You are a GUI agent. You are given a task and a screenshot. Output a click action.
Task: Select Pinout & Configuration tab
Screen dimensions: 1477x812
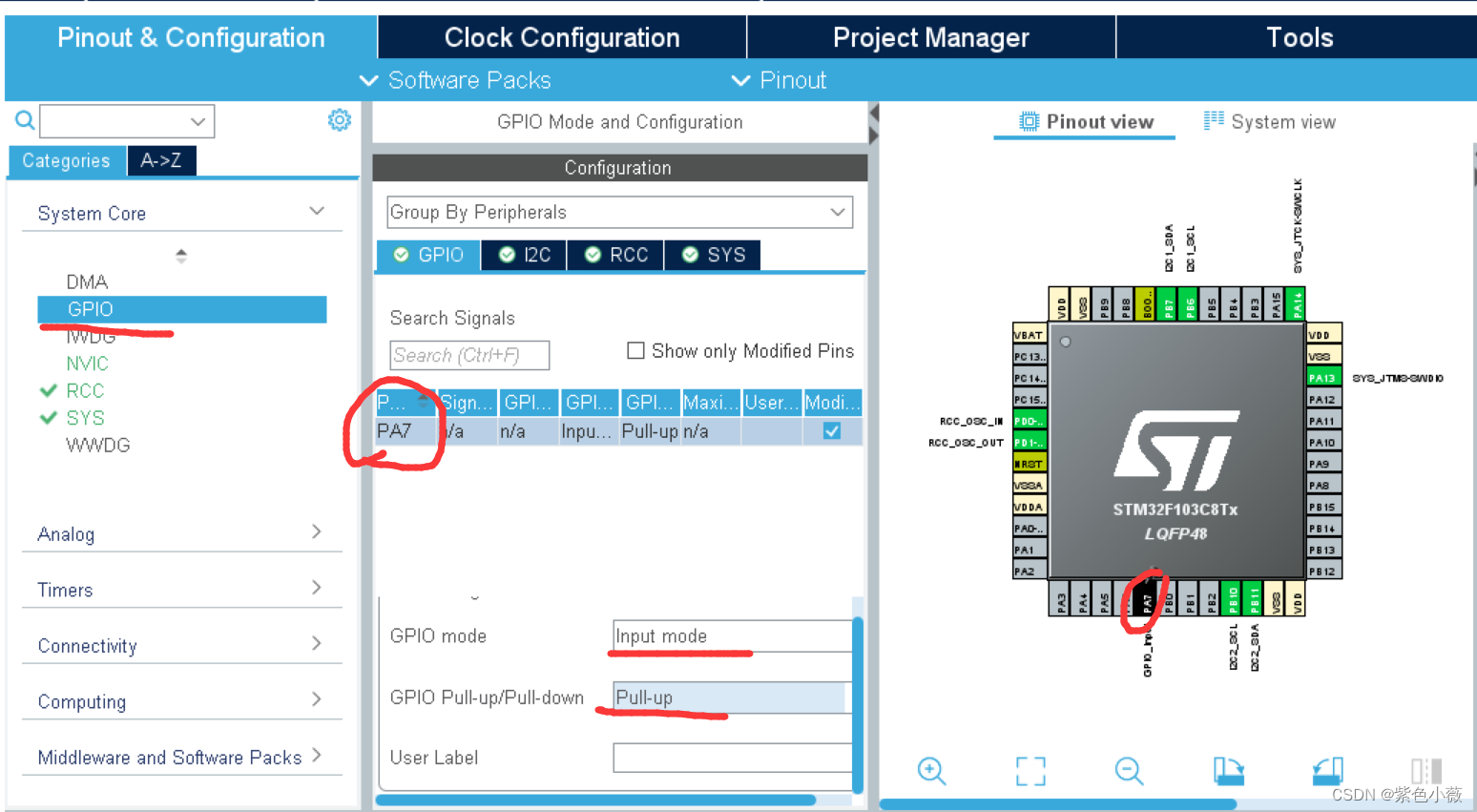click(x=191, y=37)
